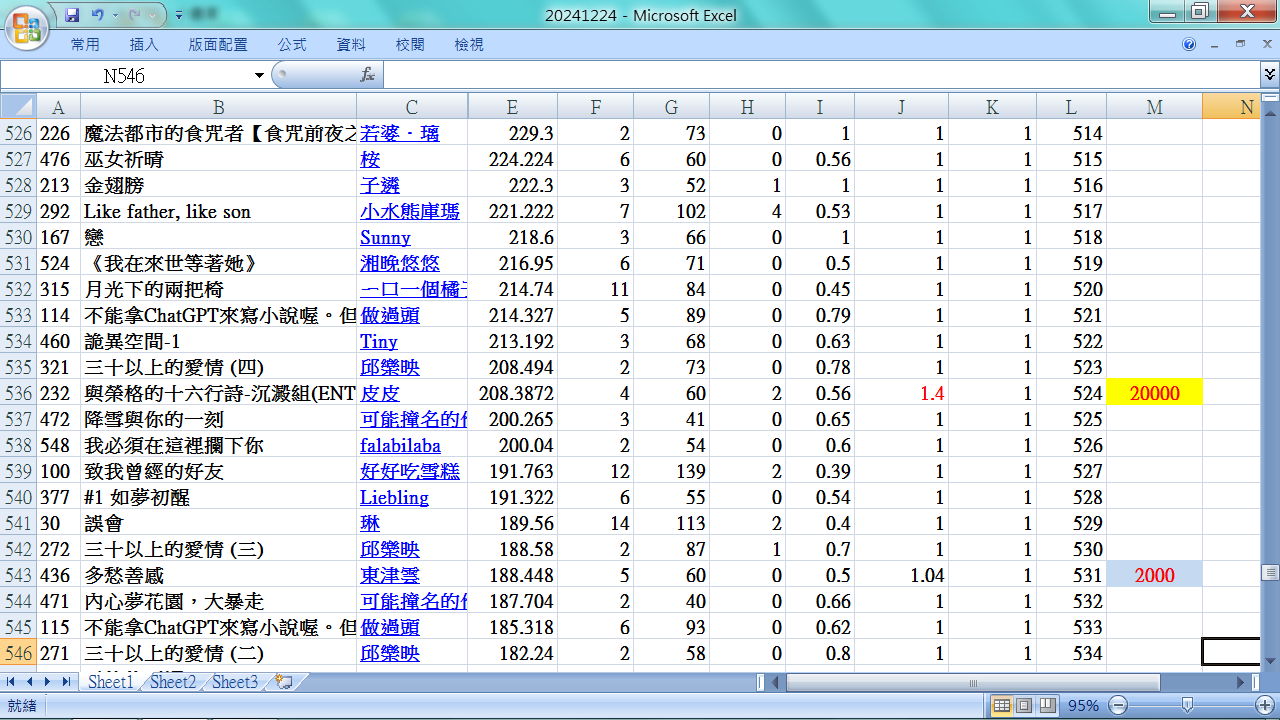
Task: Open the 常用 ribbon tab
Action: tap(85, 45)
